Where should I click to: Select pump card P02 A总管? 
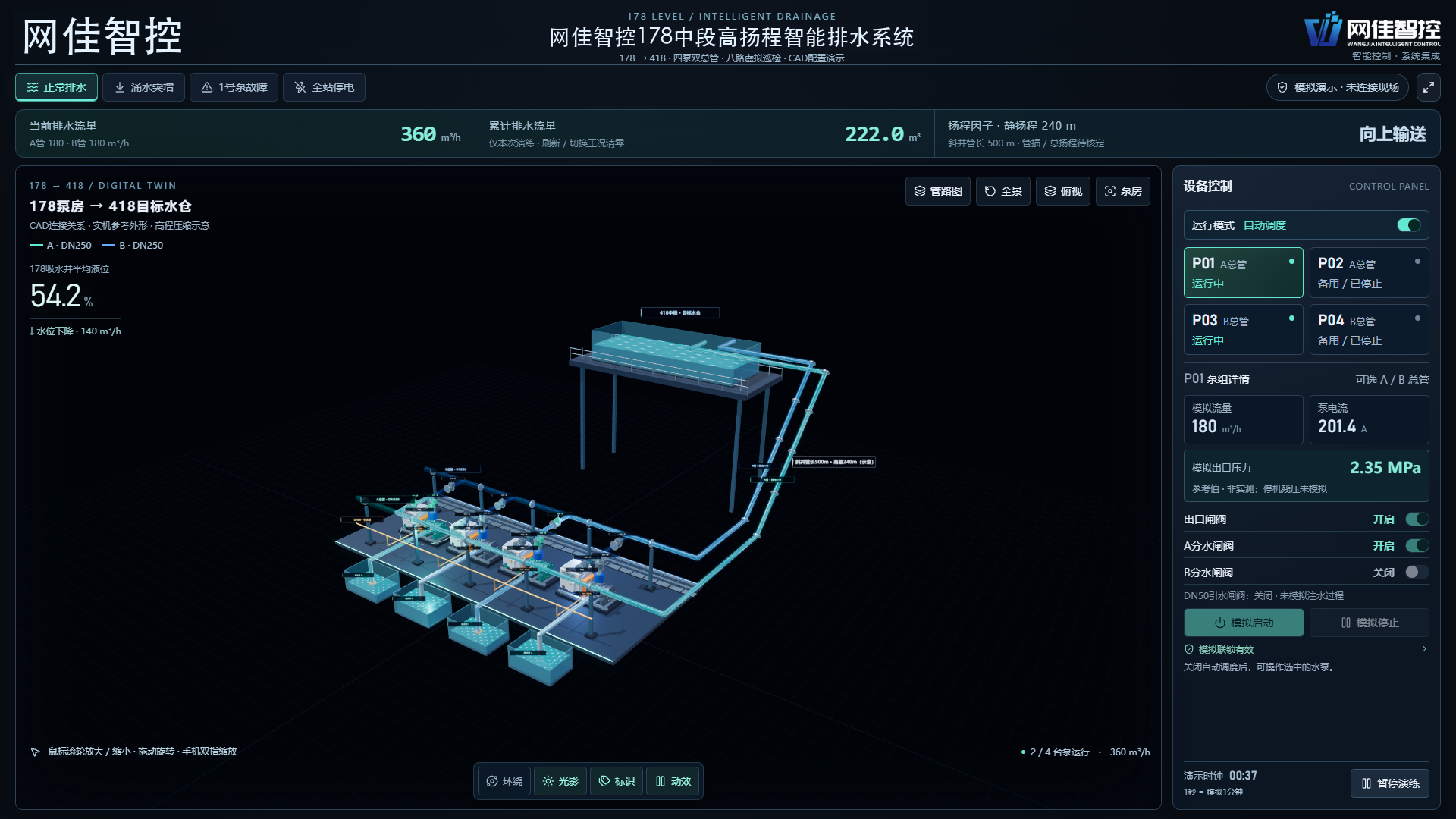(x=1370, y=273)
